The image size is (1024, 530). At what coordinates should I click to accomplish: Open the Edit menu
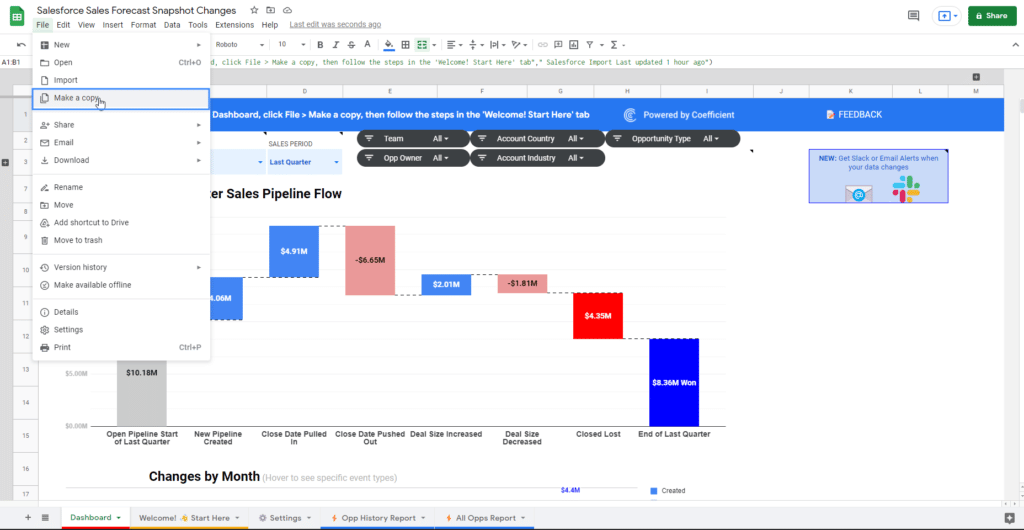coord(63,25)
